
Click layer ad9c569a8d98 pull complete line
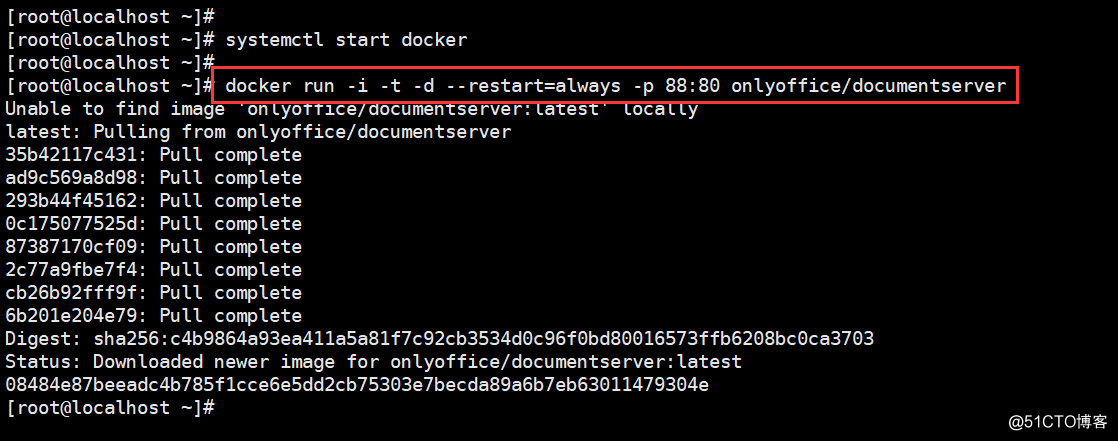coord(153,178)
